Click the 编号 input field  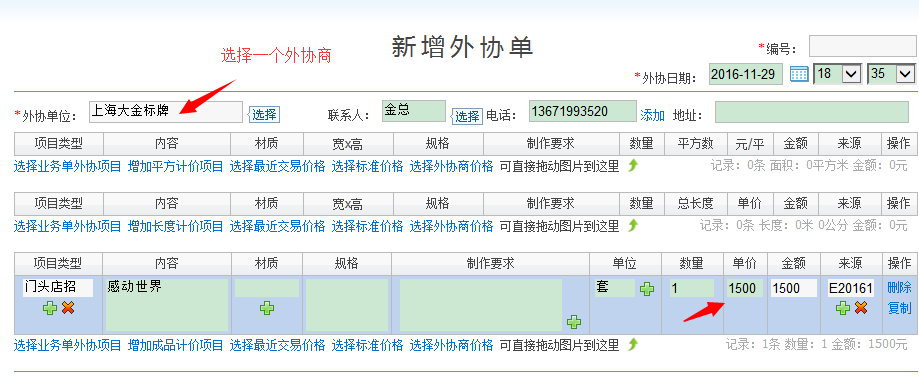pyautogui.click(x=863, y=46)
